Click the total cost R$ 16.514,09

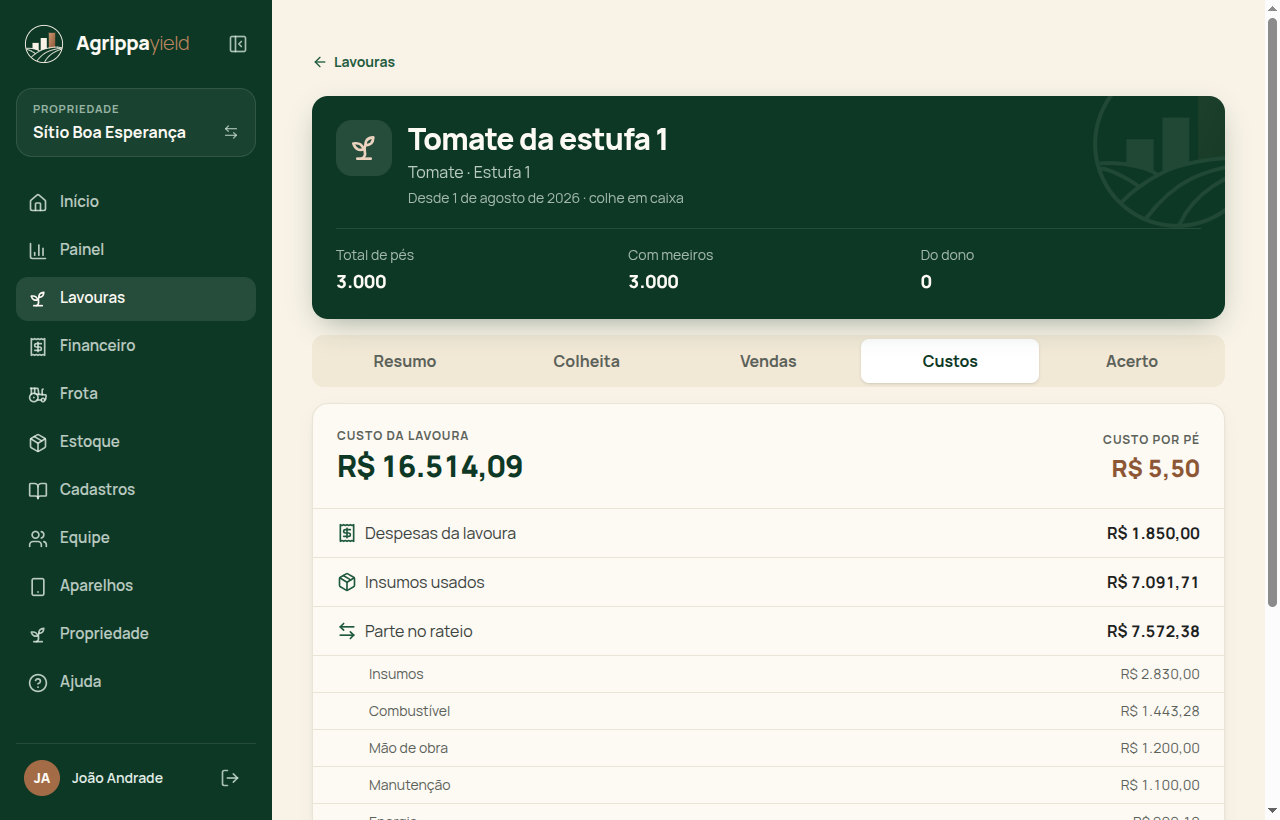pos(430,467)
